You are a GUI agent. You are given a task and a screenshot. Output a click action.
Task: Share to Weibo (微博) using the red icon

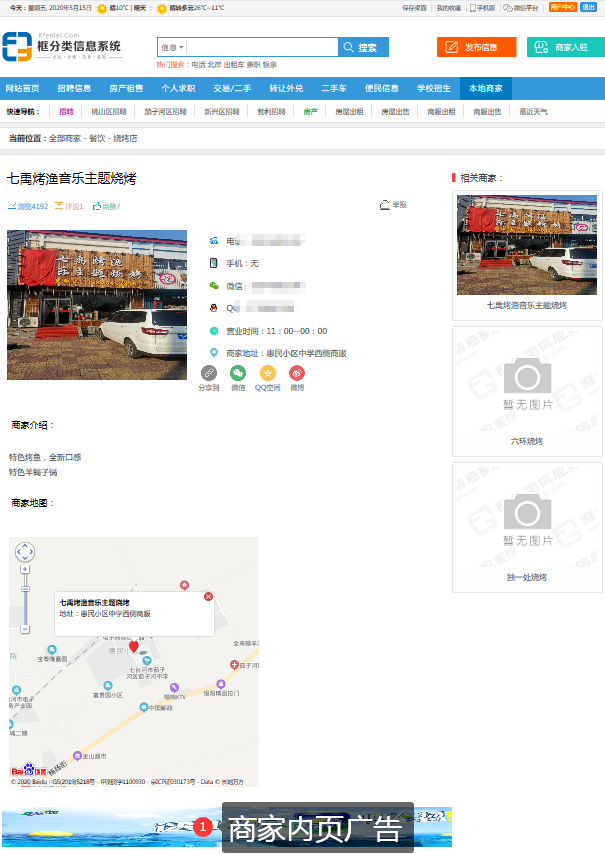(x=297, y=372)
